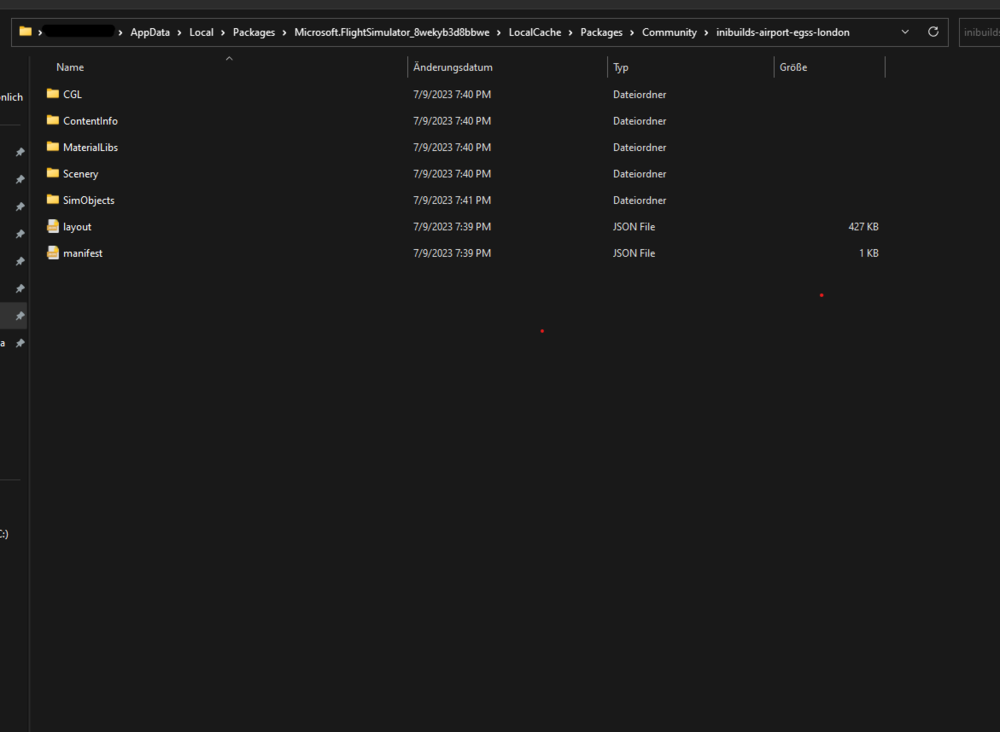Sort by the Typ column header
Screen dimensions: 1000x732
point(621,67)
